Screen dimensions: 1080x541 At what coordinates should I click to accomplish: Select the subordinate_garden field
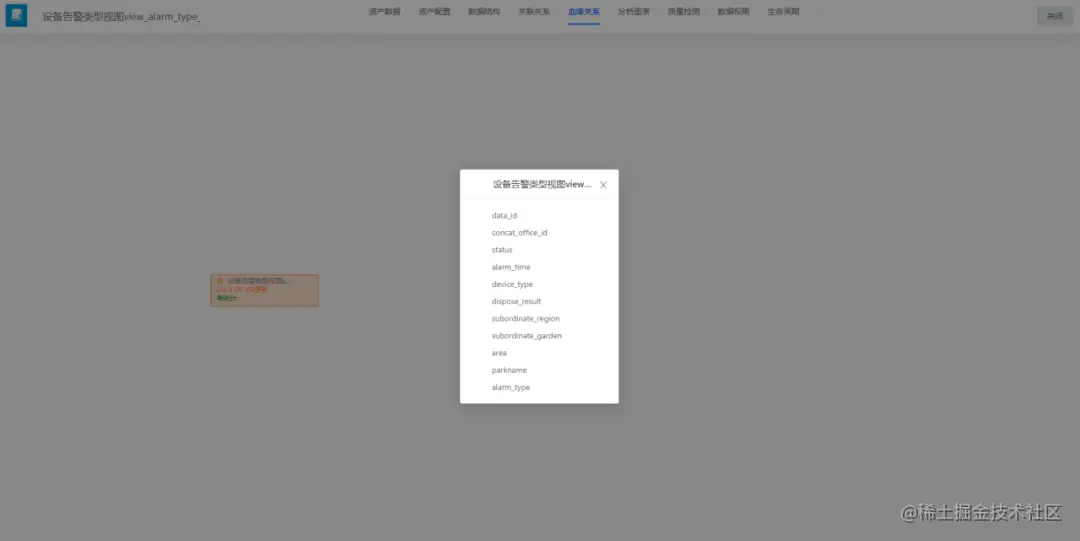pos(527,336)
